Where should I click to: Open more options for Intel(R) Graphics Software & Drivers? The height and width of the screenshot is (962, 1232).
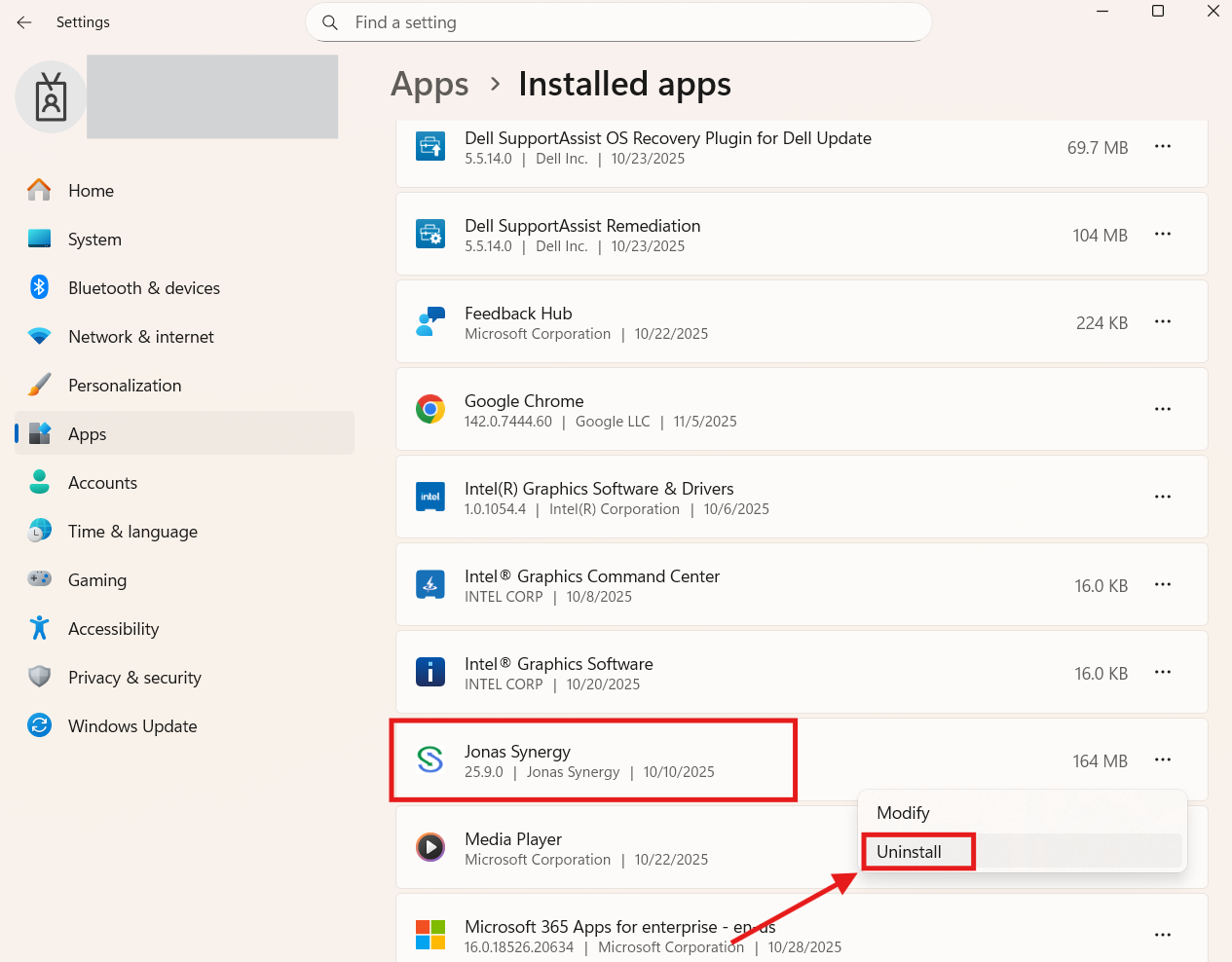[1162, 497]
